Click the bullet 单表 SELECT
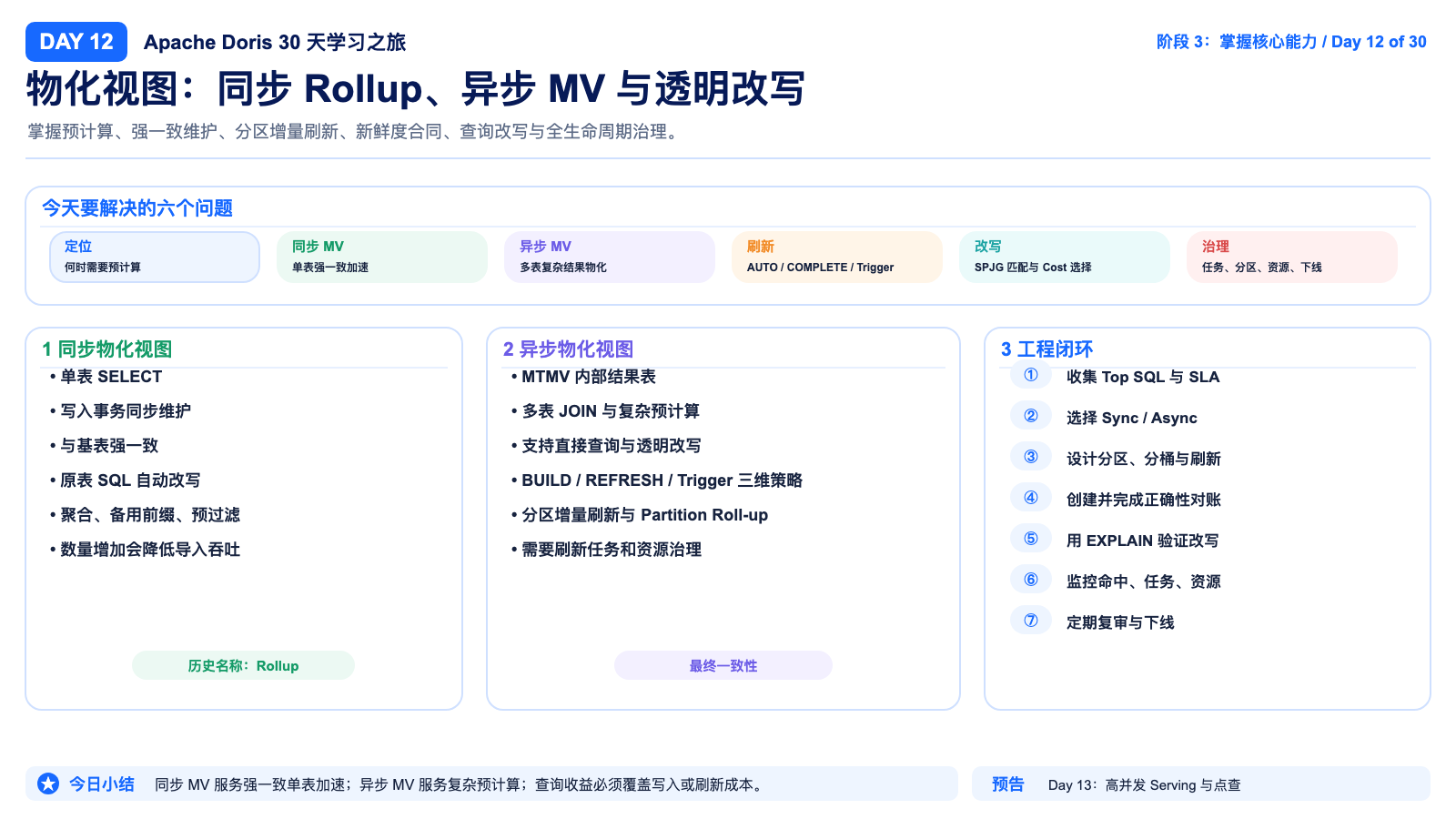Image resolution: width=1456 pixels, height=819 pixels. pos(106,377)
